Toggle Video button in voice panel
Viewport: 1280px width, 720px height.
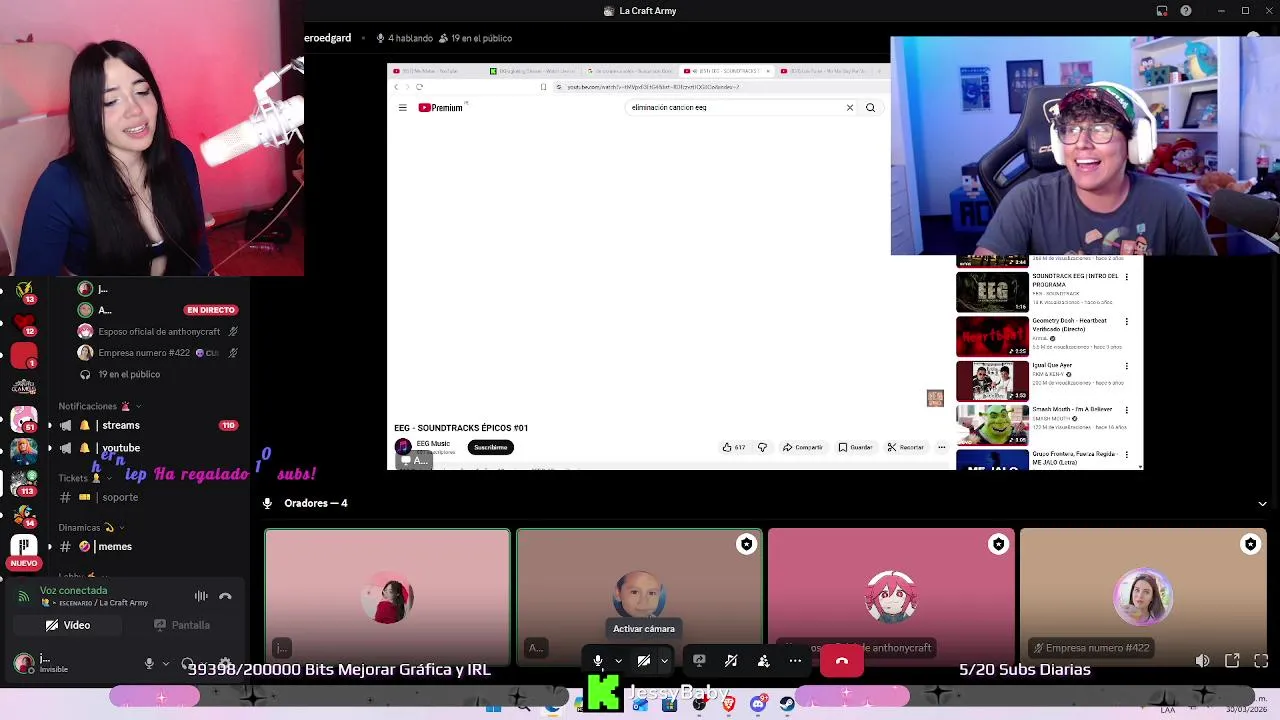[x=68, y=625]
